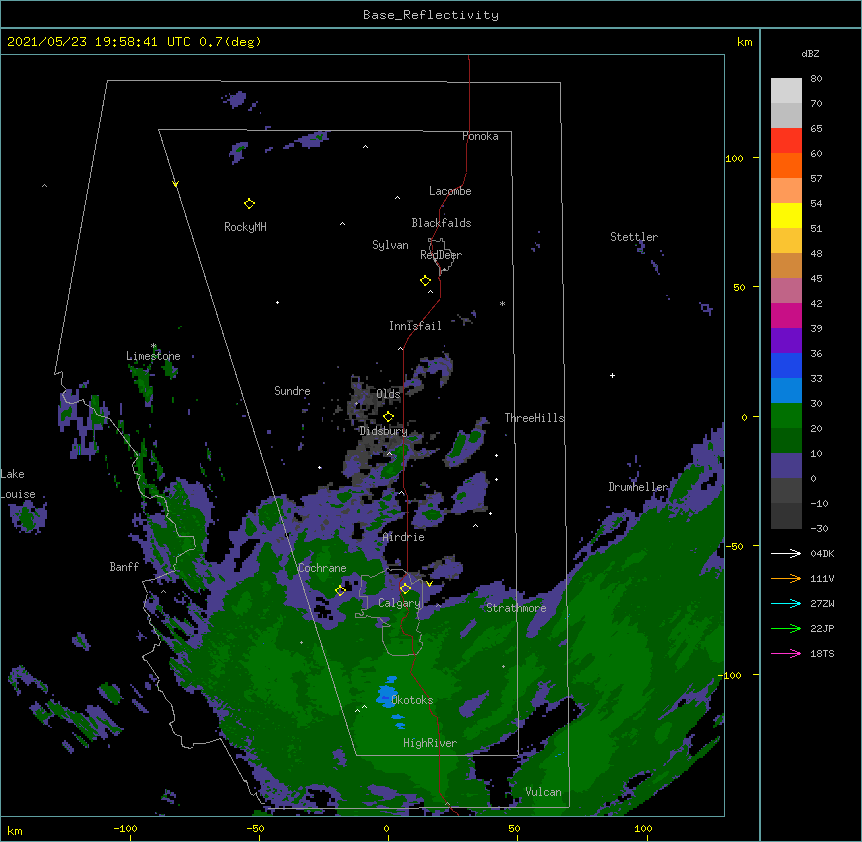The height and width of the screenshot is (842, 862).
Task: Click the magenta 18TS arrow legend icon
Action: (x=786, y=653)
